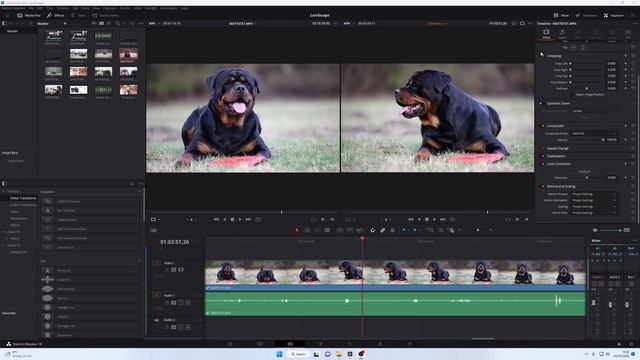Toggle the Snapping magnet icon
Screen dimensions: 640x360
click(x=373, y=230)
